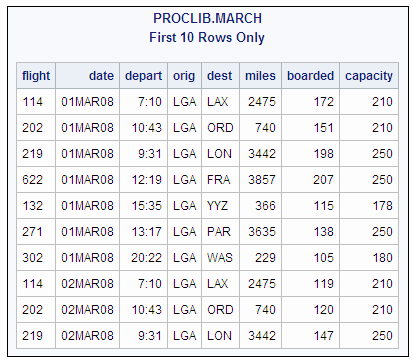Select flight cell 622
Image resolution: width=413 pixels, height=362 pixels.
36,180
